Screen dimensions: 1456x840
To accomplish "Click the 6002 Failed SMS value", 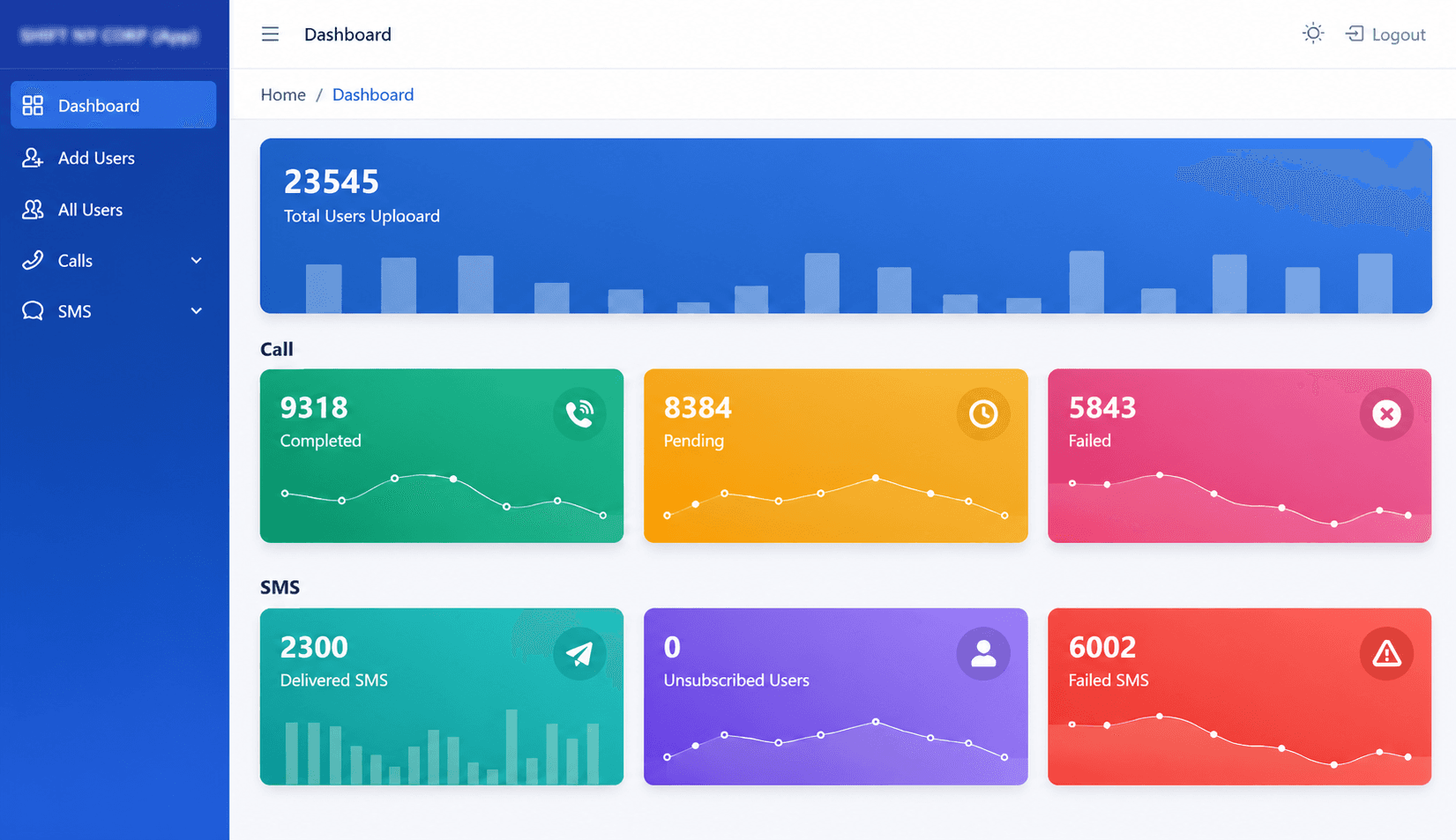I will (x=1102, y=648).
